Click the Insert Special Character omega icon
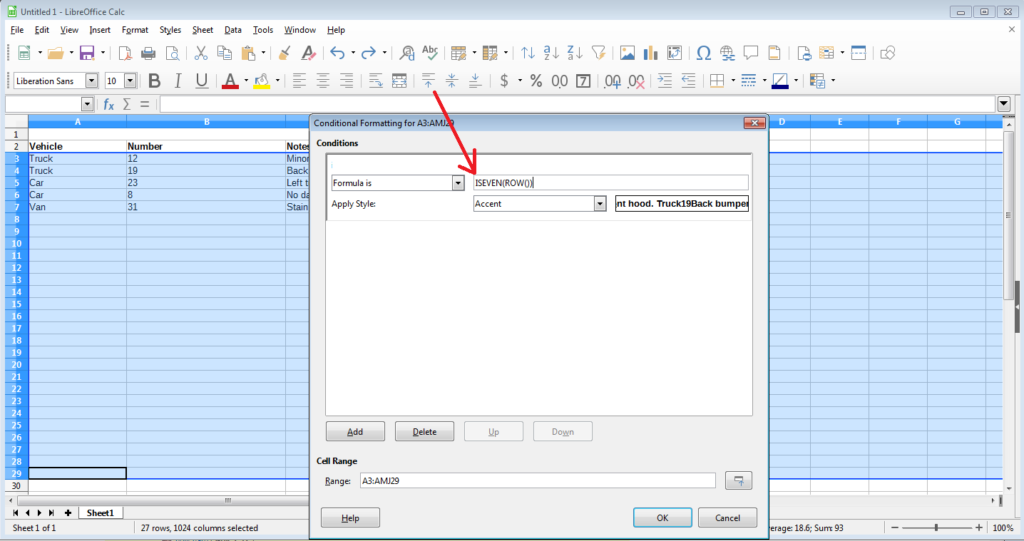The width and height of the screenshot is (1024, 541). tap(703, 53)
